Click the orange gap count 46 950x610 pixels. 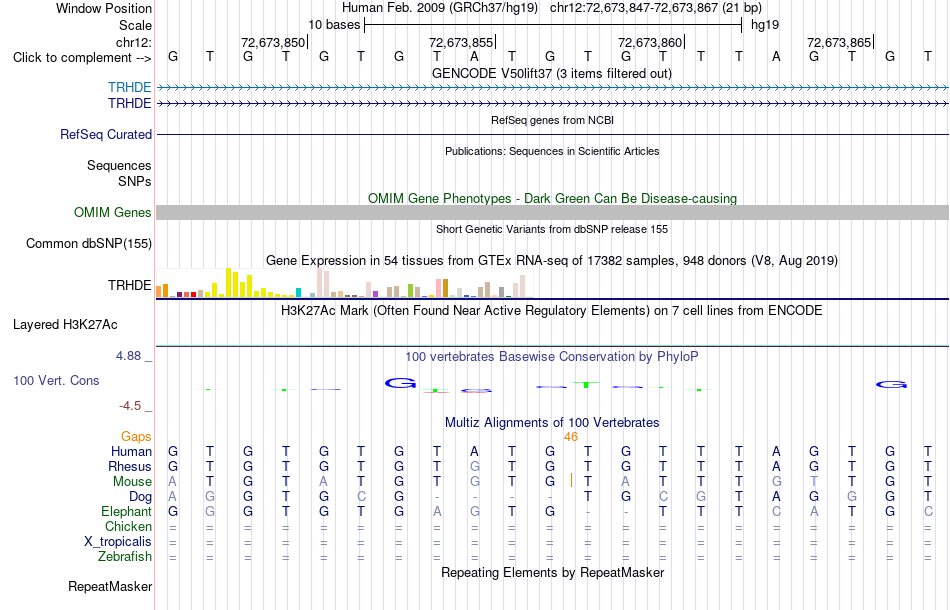571,437
